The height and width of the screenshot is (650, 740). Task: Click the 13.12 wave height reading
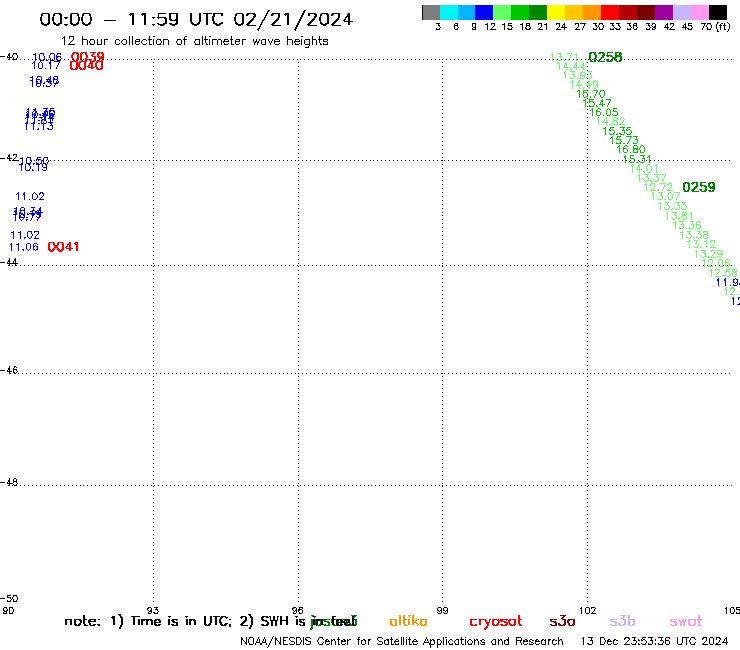click(701, 244)
